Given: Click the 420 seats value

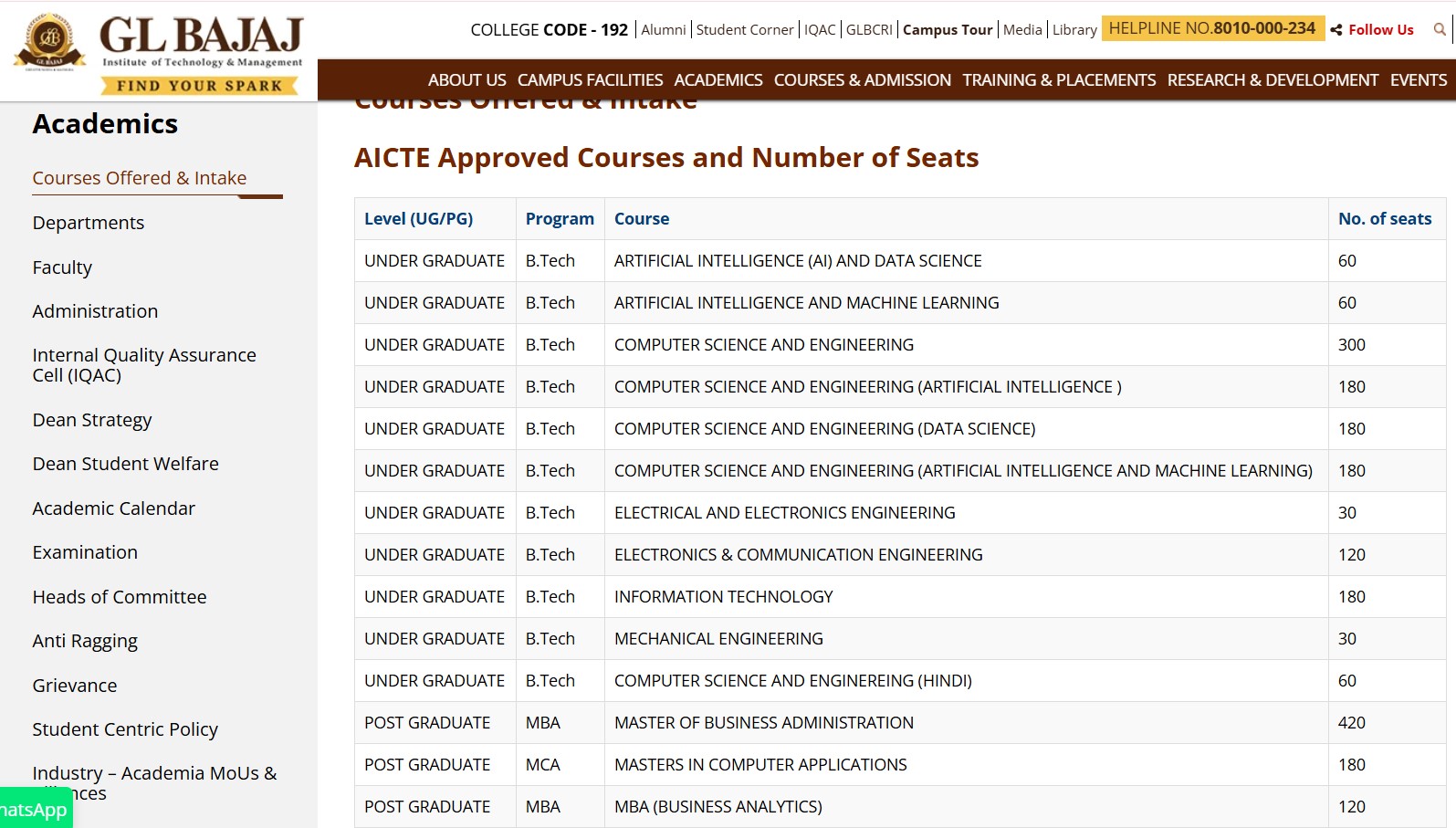Looking at the screenshot, I should point(1352,723).
